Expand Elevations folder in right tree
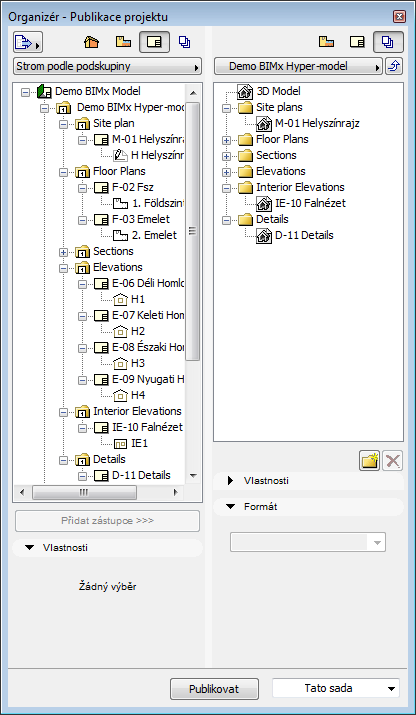 (x=226, y=172)
